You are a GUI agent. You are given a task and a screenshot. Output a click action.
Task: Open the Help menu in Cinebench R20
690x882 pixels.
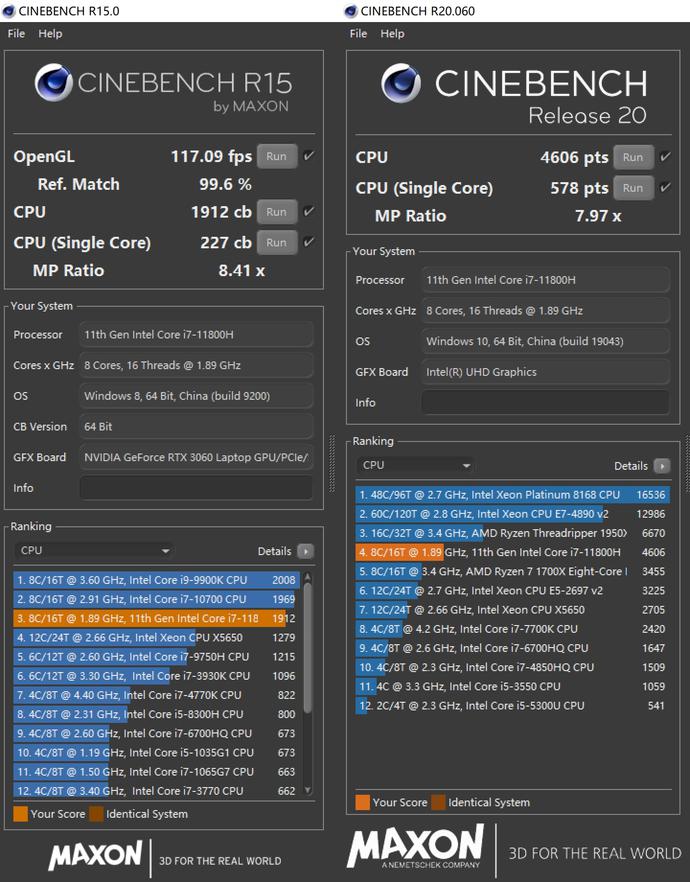click(x=392, y=34)
